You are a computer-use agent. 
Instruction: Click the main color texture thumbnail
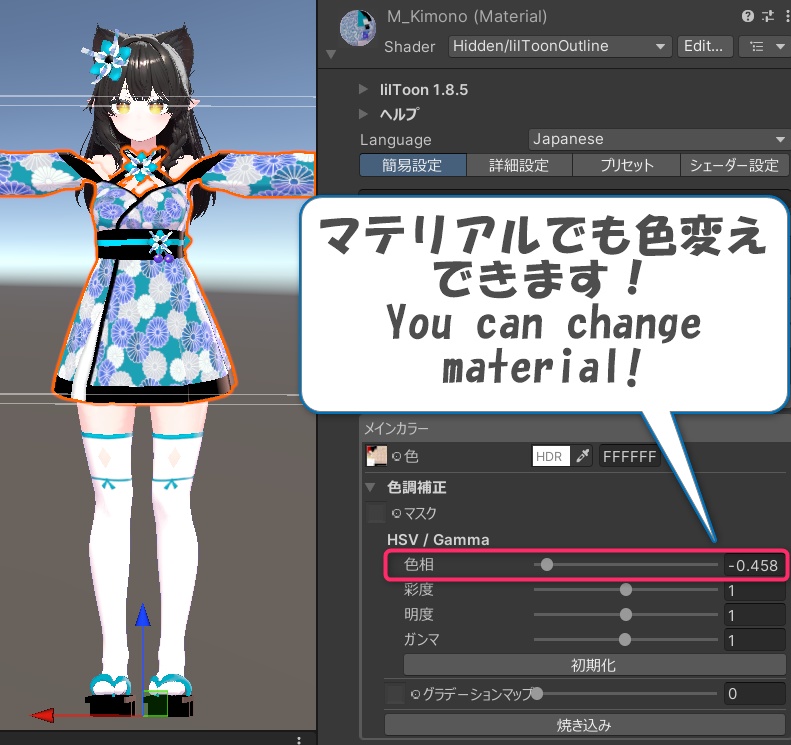click(x=376, y=456)
